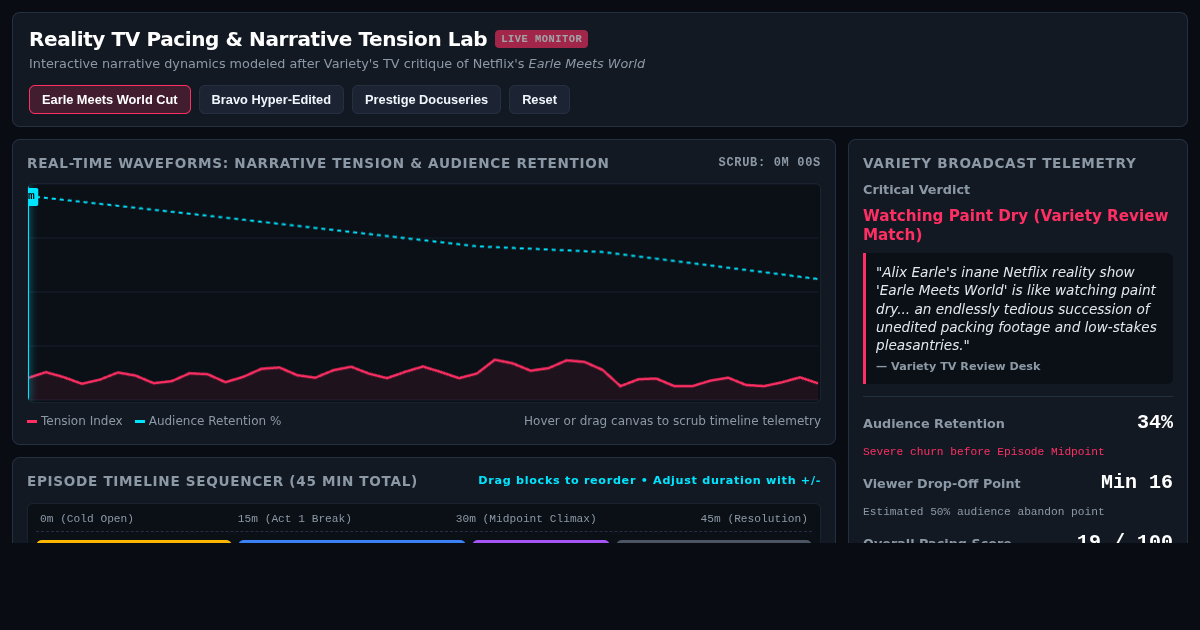
Task: Click the 'Severe churn before Episode Midpoint' note
Action: pos(984,452)
